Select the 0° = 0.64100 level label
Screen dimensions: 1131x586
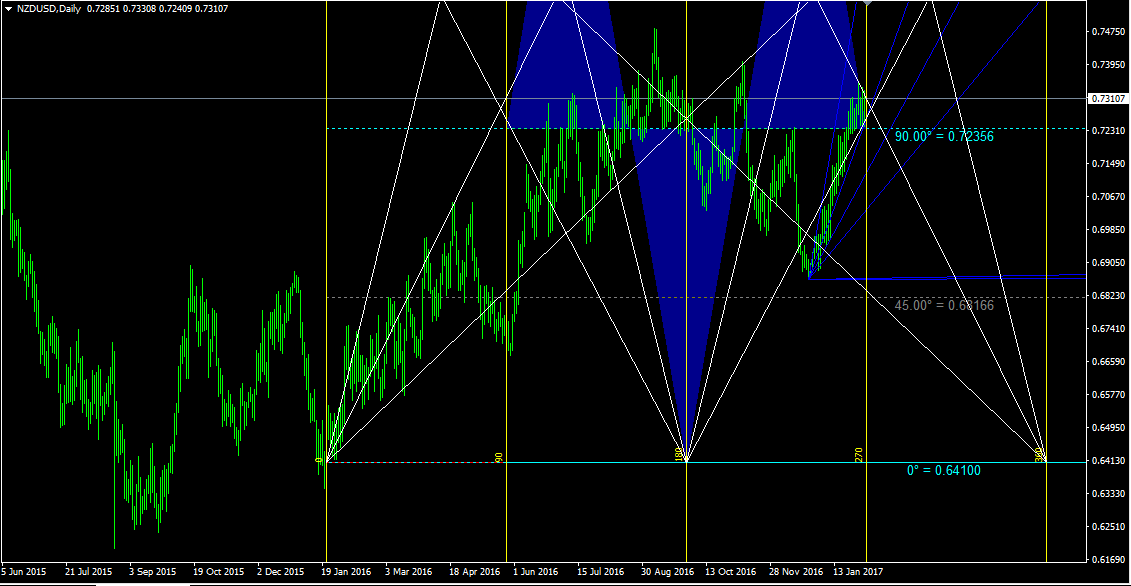(x=943, y=469)
